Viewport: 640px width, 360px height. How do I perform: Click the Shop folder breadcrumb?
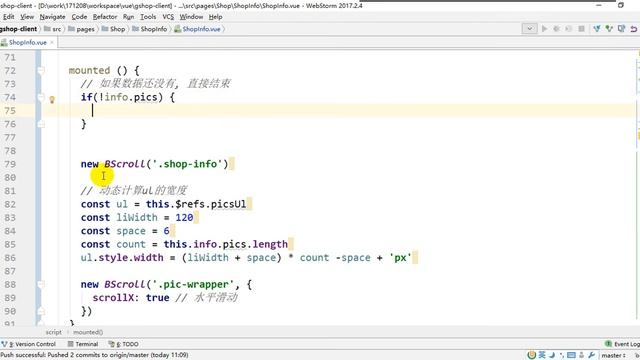click(113, 29)
